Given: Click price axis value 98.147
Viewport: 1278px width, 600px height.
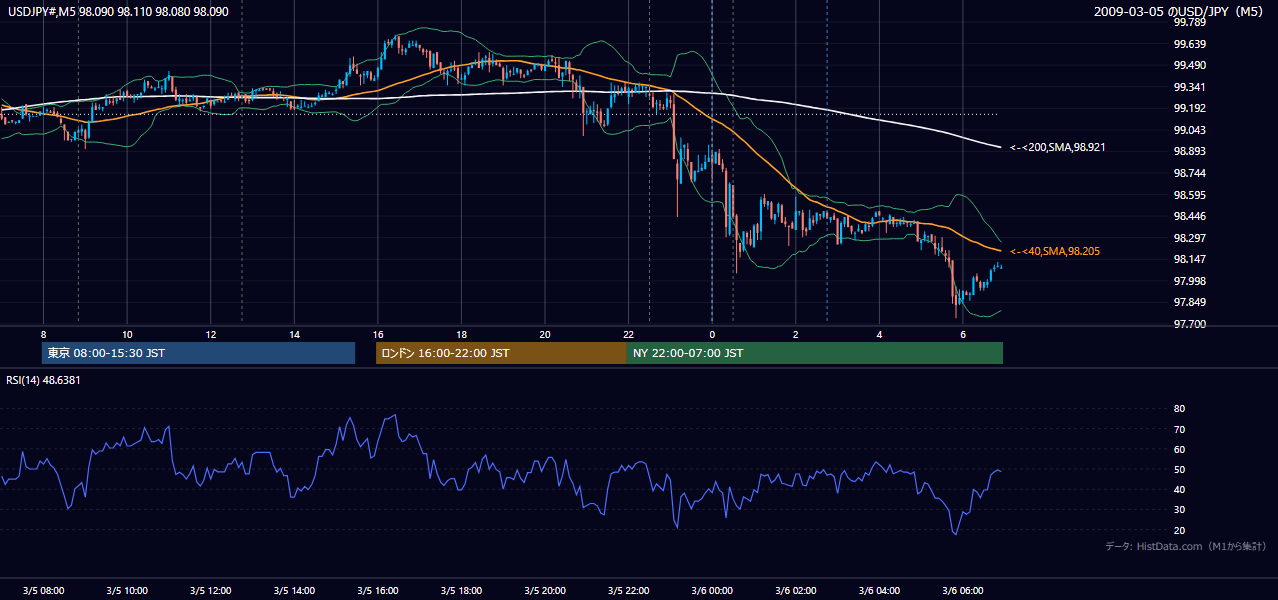Looking at the screenshot, I should coord(1190,259).
